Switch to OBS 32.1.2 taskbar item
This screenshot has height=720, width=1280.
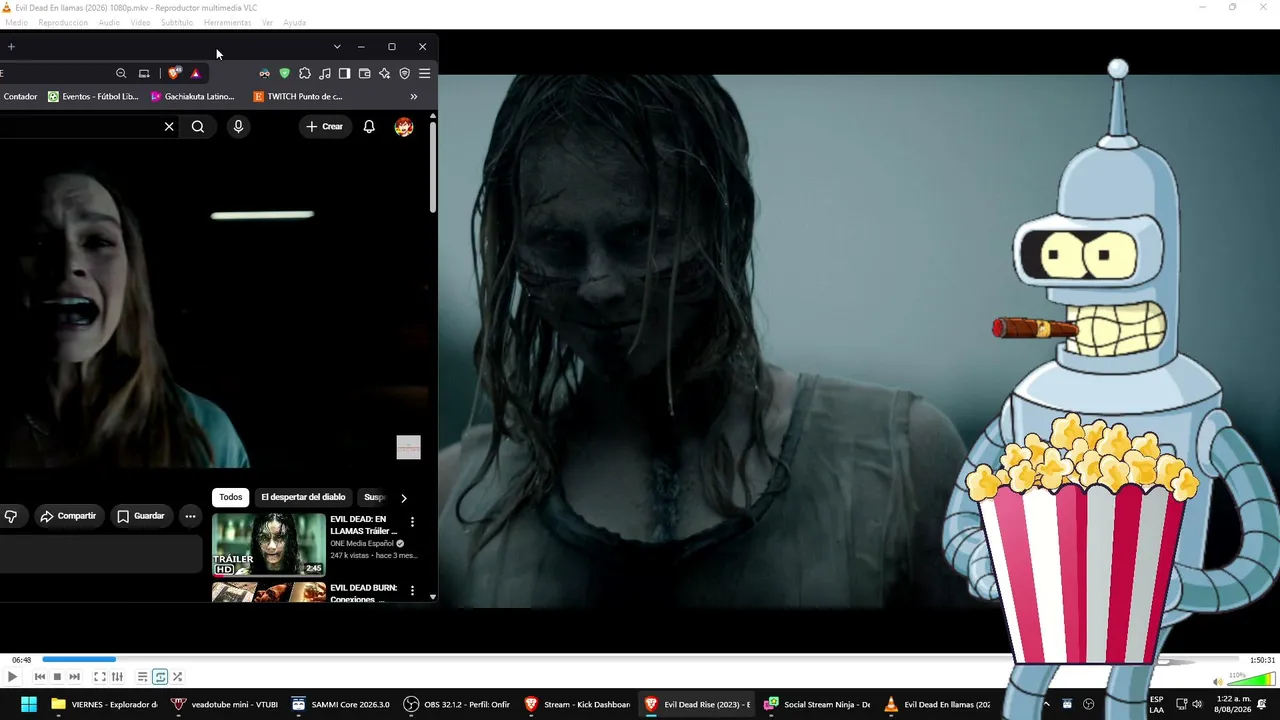pos(457,704)
